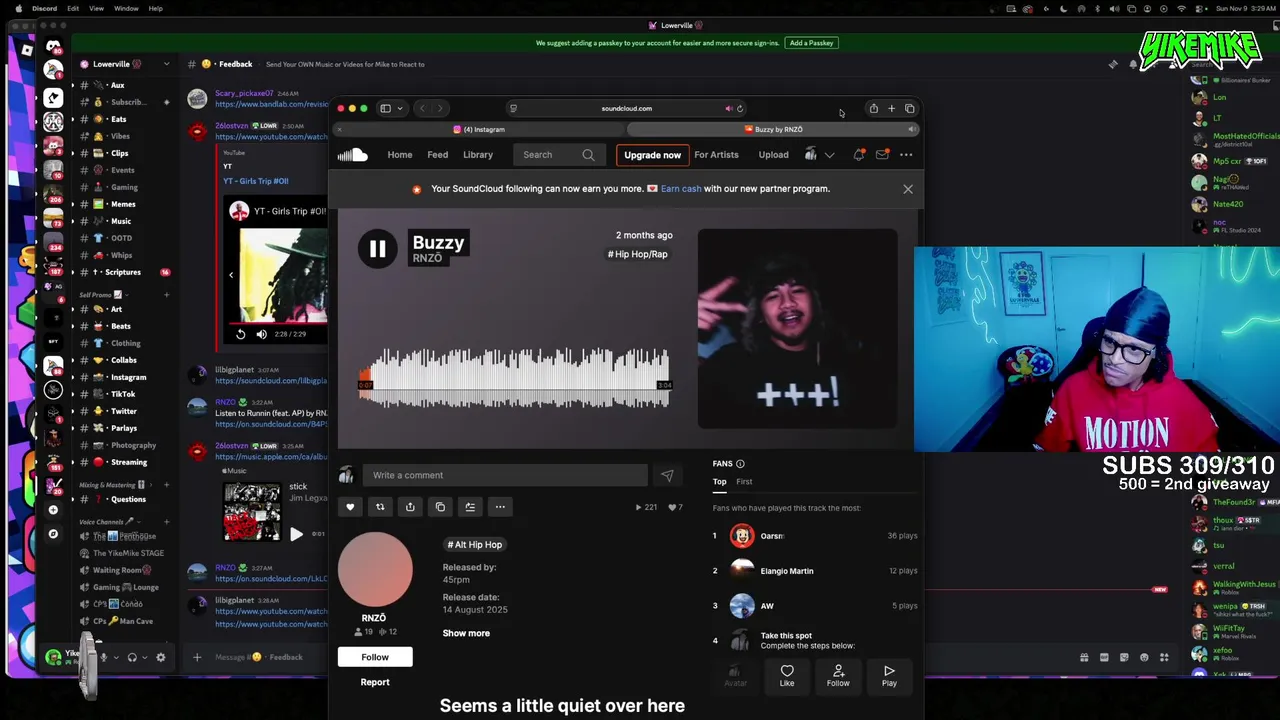Screen dimensions: 1280x720
Task: Click the Upgrade now button
Action: (652, 155)
